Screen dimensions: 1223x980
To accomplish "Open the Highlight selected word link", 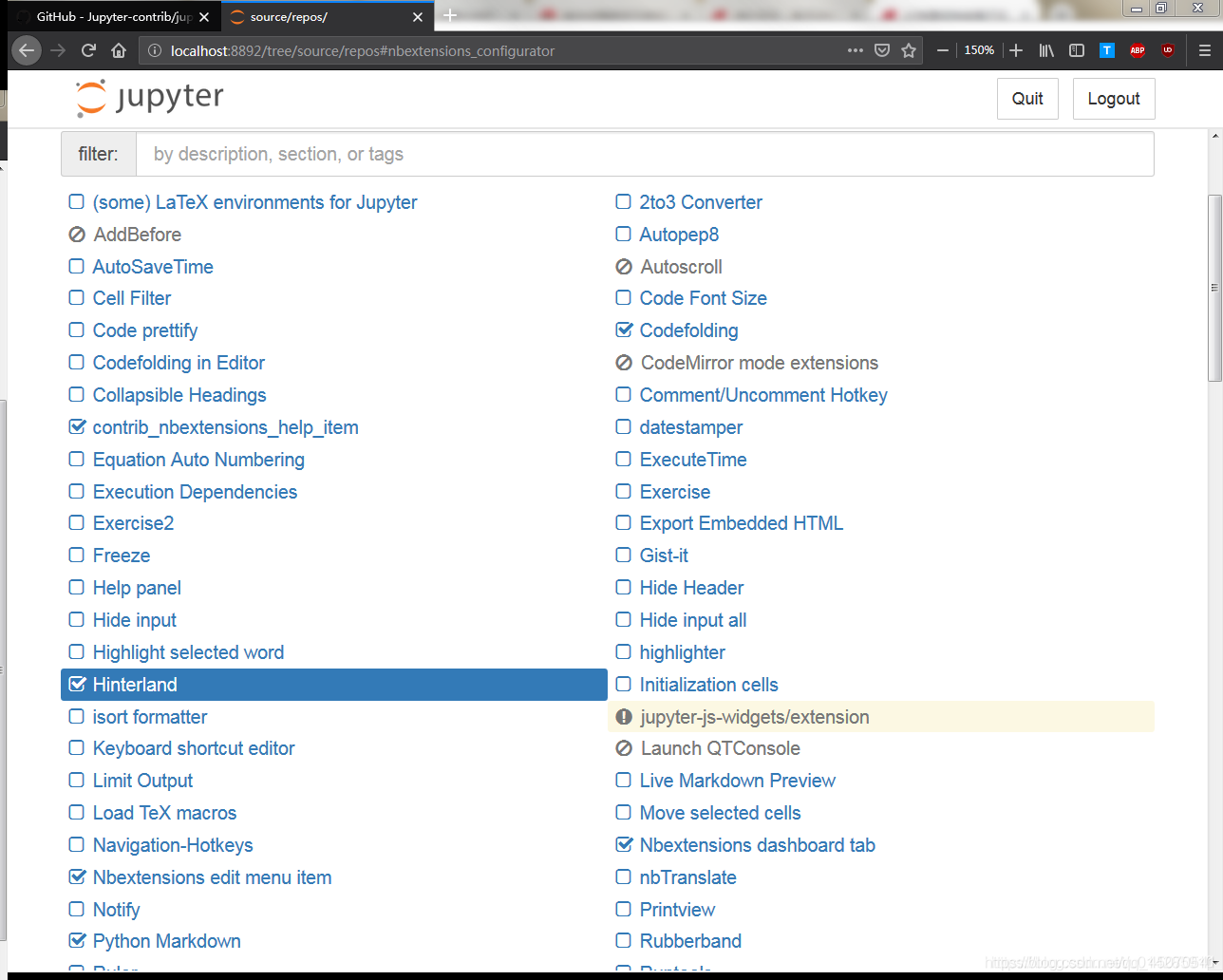I will click(x=188, y=652).
